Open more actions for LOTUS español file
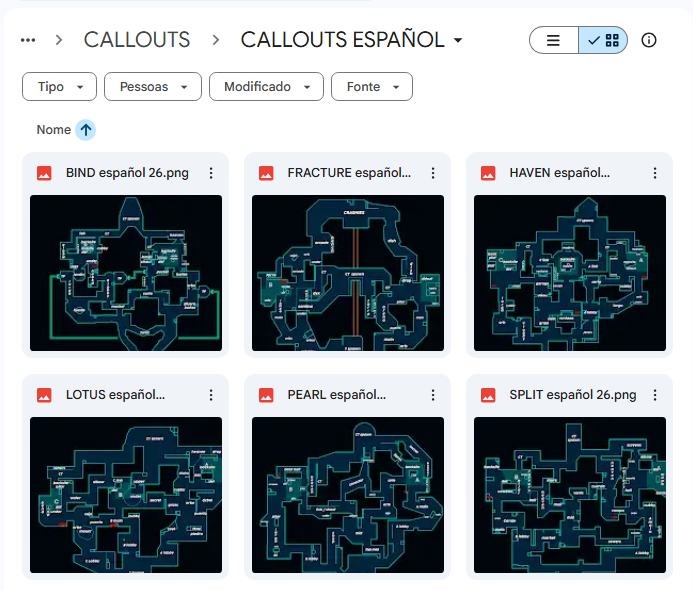 pyautogui.click(x=211, y=395)
